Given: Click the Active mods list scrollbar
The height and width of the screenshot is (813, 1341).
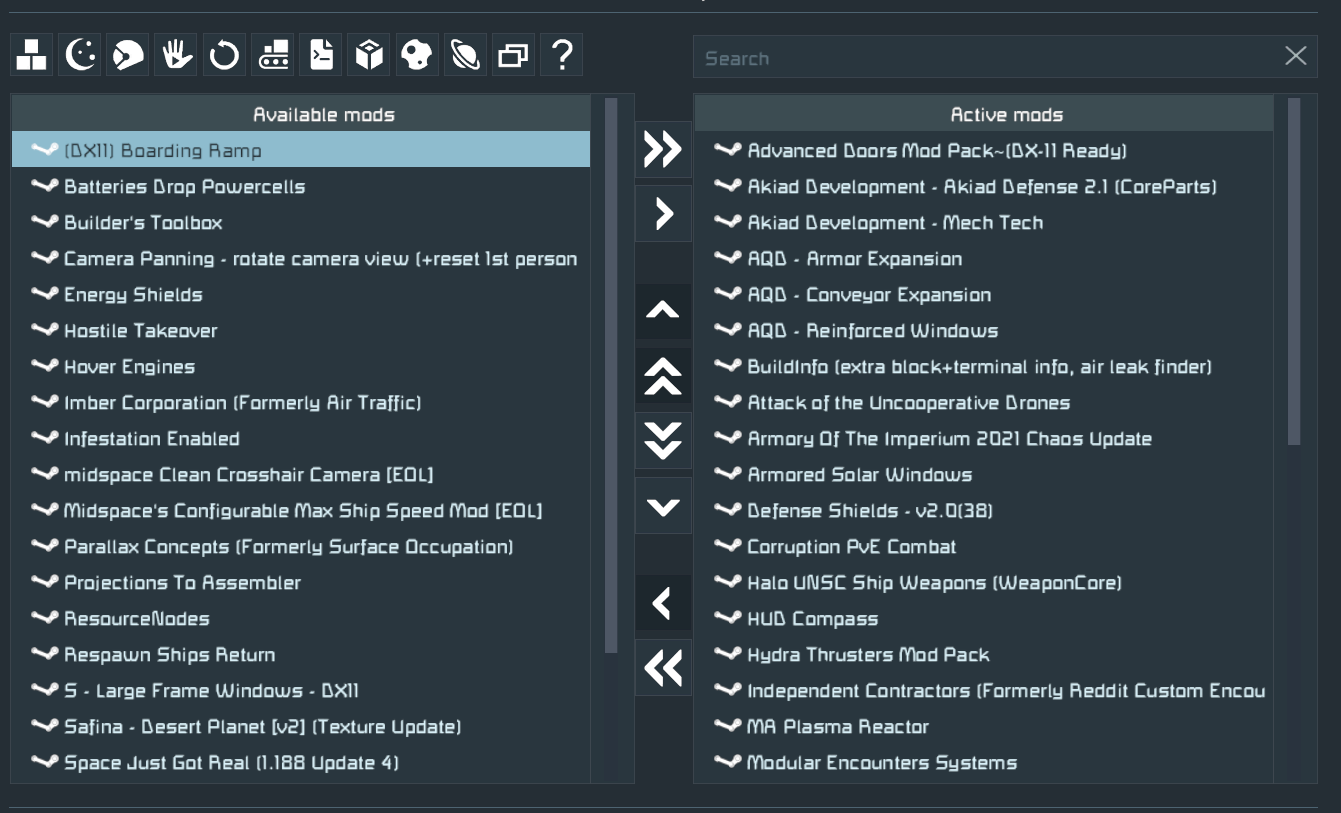Looking at the screenshot, I should pyautogui.click(x=1294, y=270).
